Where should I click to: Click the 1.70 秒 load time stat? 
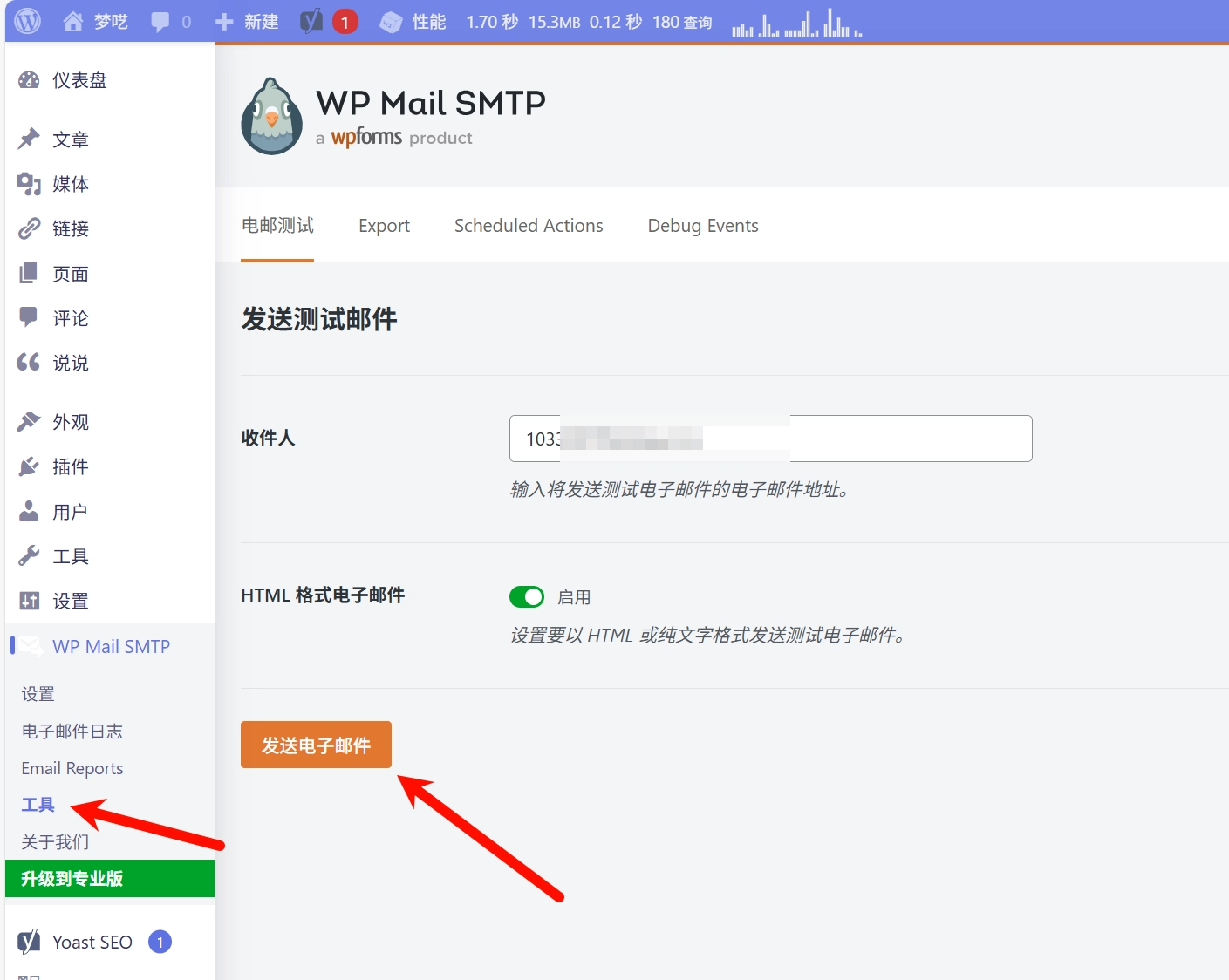click(x=492, y=22)
